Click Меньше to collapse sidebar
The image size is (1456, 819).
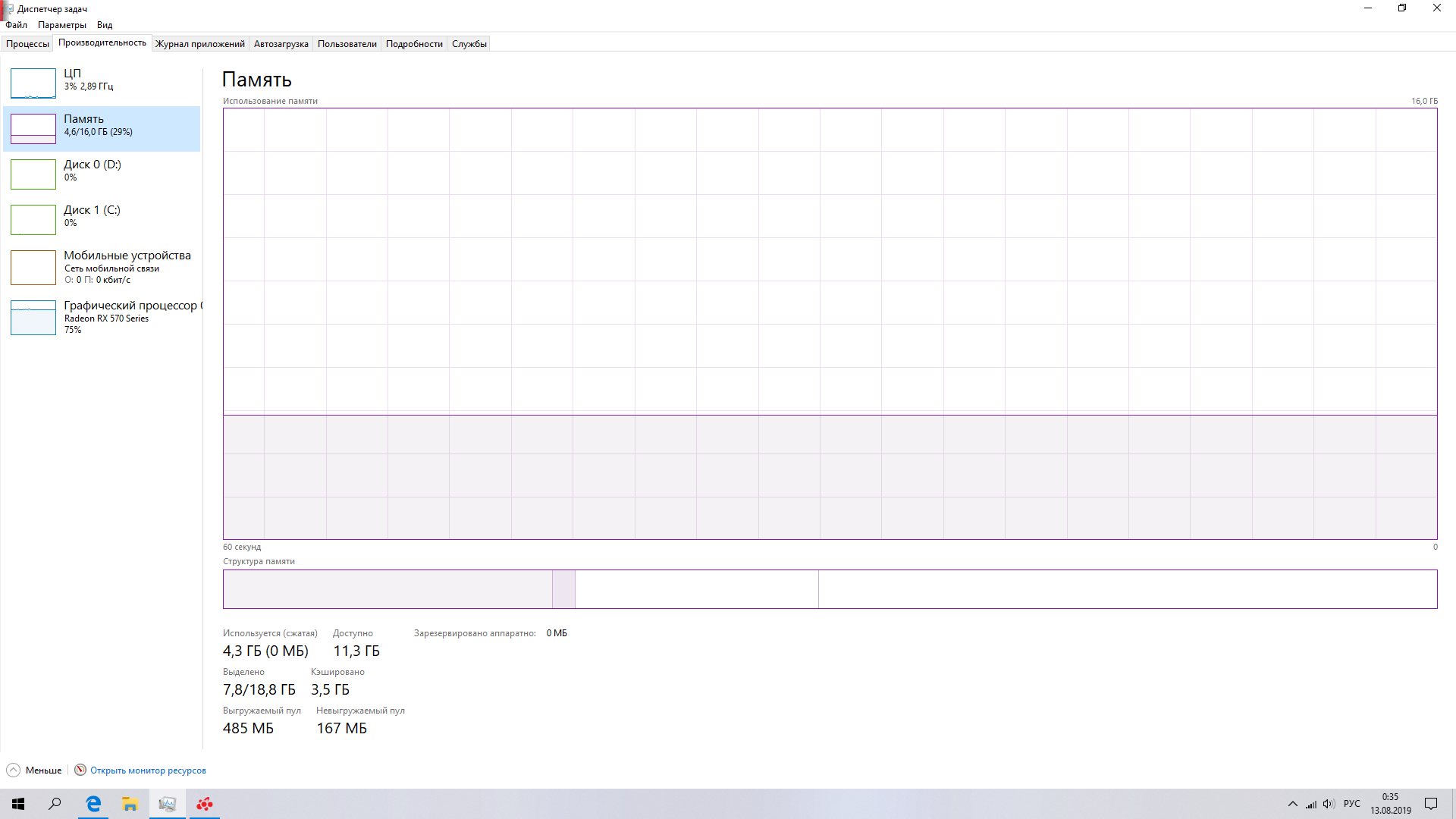coord(35,770)
